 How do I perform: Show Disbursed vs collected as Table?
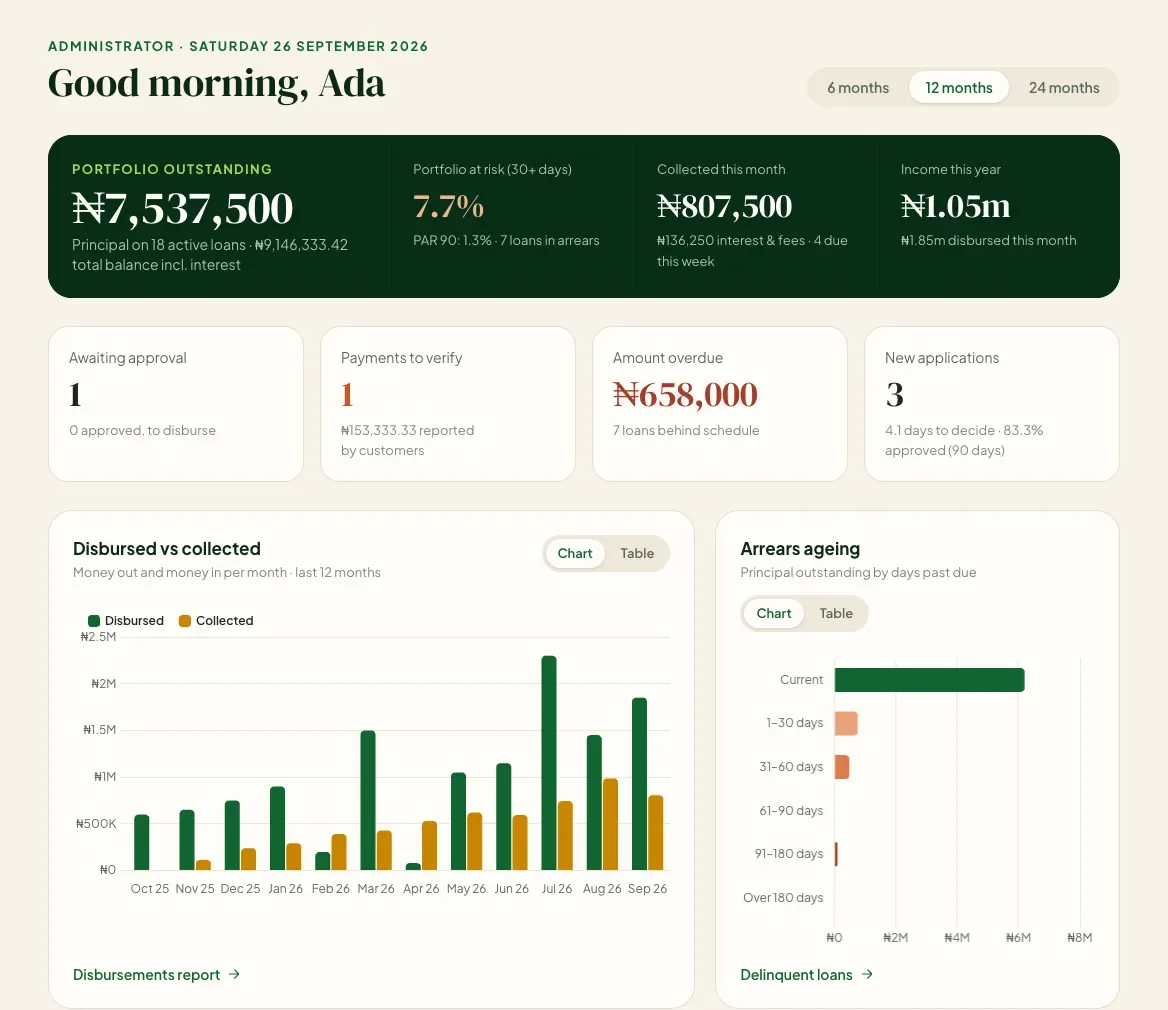click(637, 553)
